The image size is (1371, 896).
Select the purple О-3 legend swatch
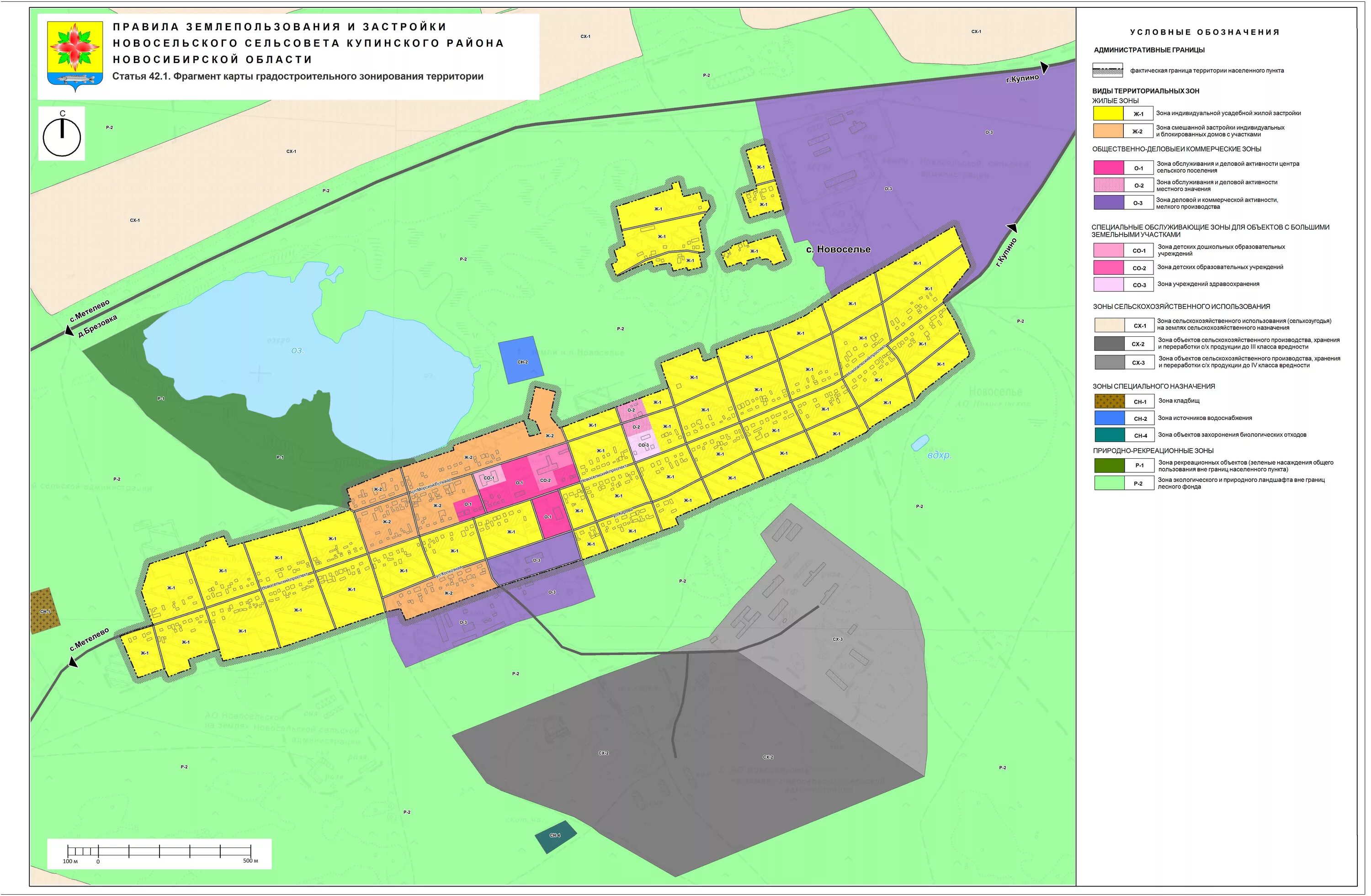pyautogui.click(x=1109, y=203)
